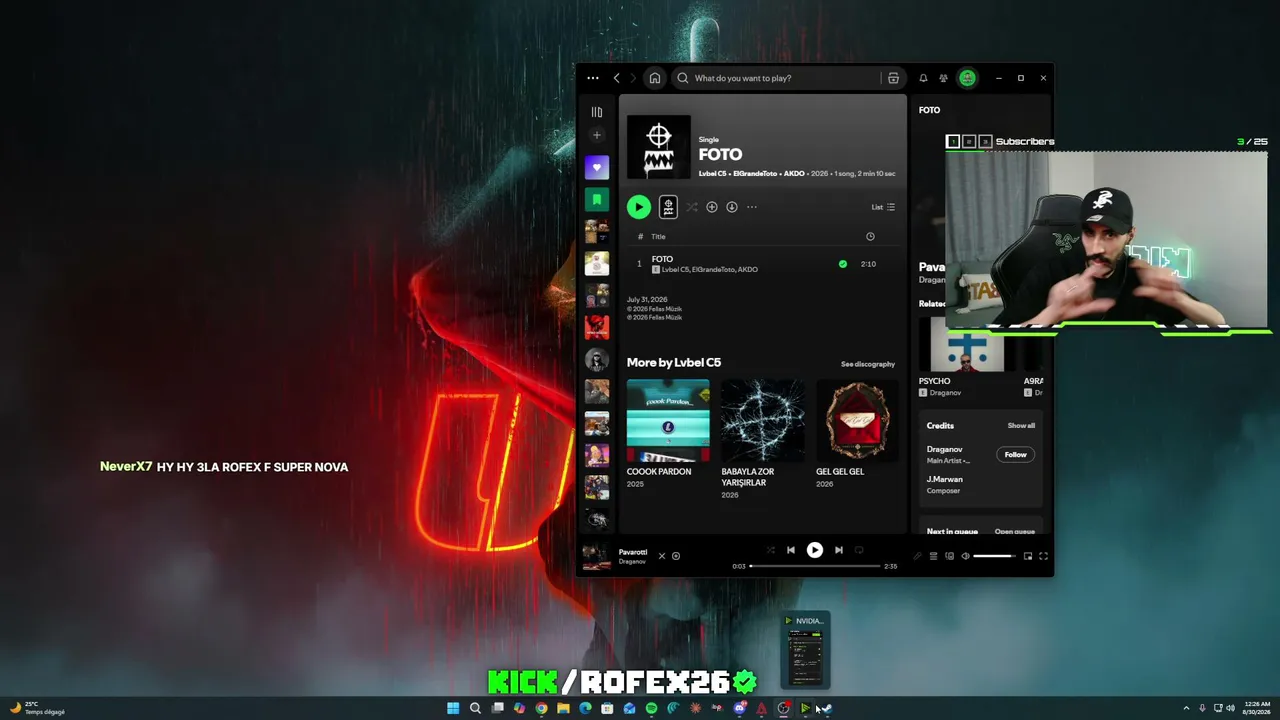Open the BABAYLA ZOR YARIŞIRLAR album card
1280x720 pixels.
(x=763, y=439)
